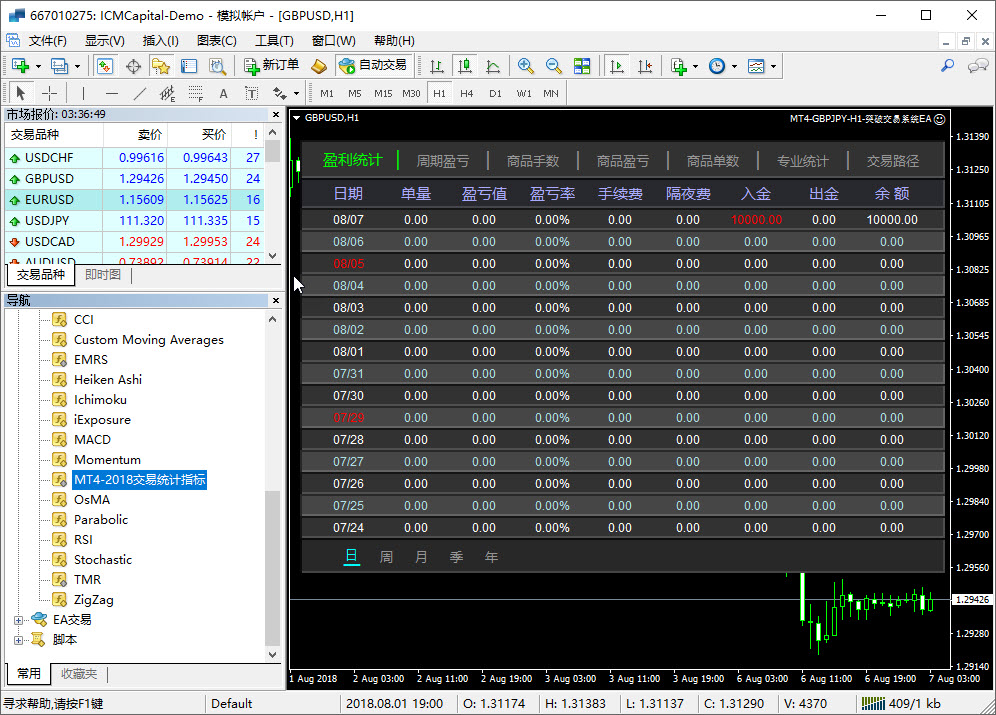Select the cursor arrow tool
The height and width of the screenshot is (715, 996).
(x=20, y=94)
